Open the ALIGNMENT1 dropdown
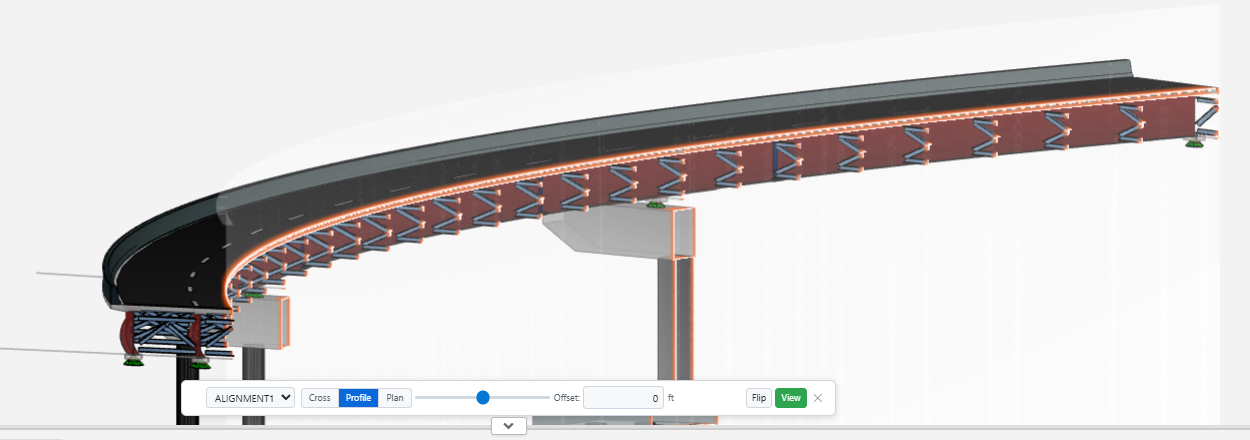 (250, 398)
